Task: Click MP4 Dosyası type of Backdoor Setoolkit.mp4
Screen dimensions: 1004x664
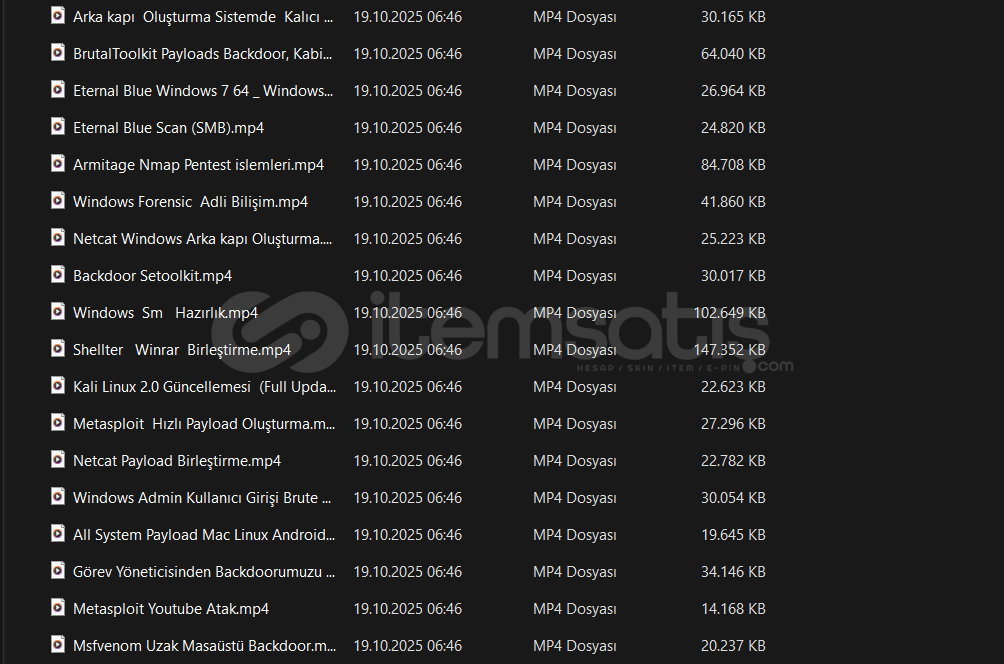Action: tap(575, 276)
